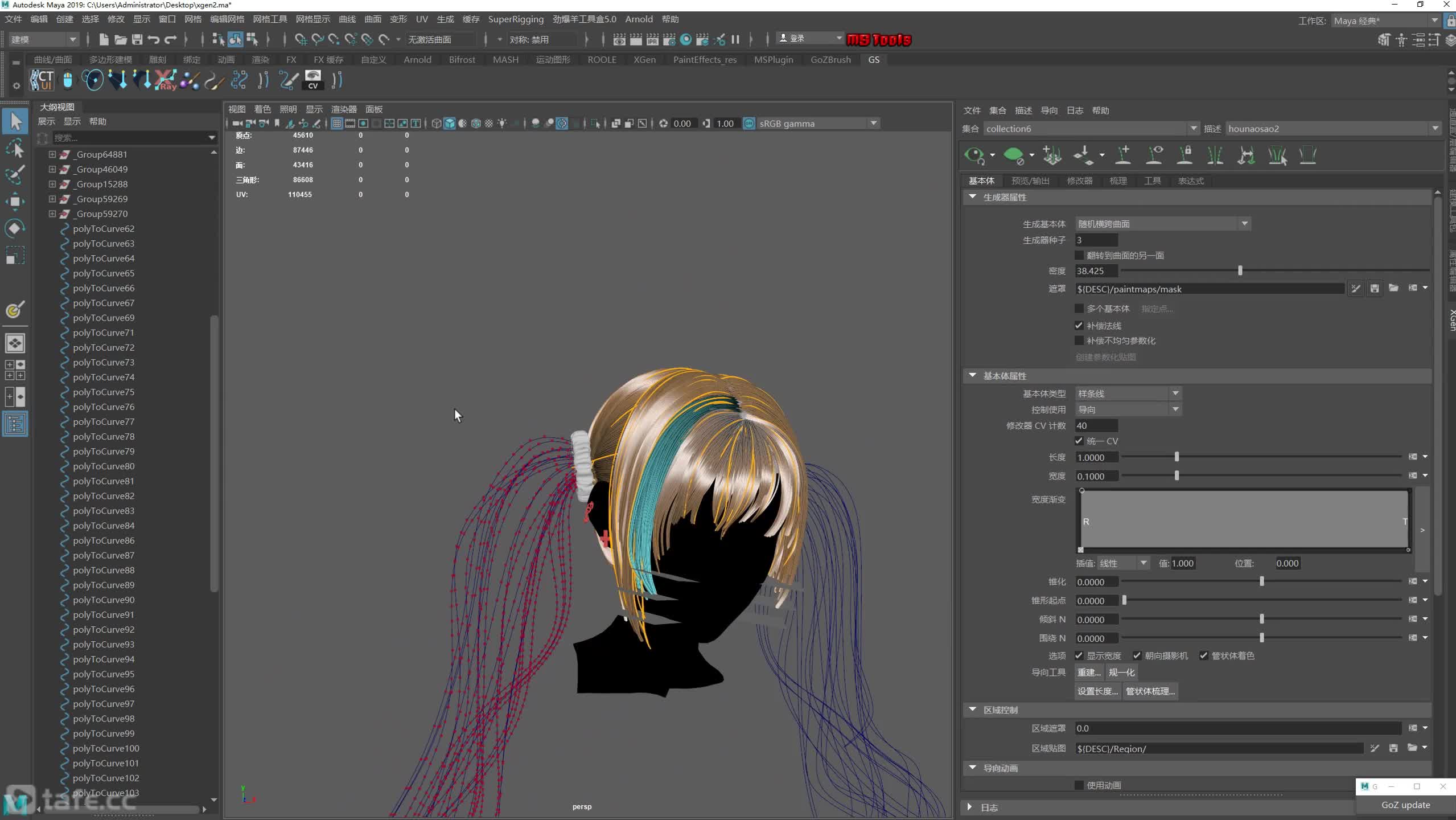The height and width of the screenshot is (820, 1456).
Task: Enable 使用动画 checkbox
Action: [x=1079, y=785]
